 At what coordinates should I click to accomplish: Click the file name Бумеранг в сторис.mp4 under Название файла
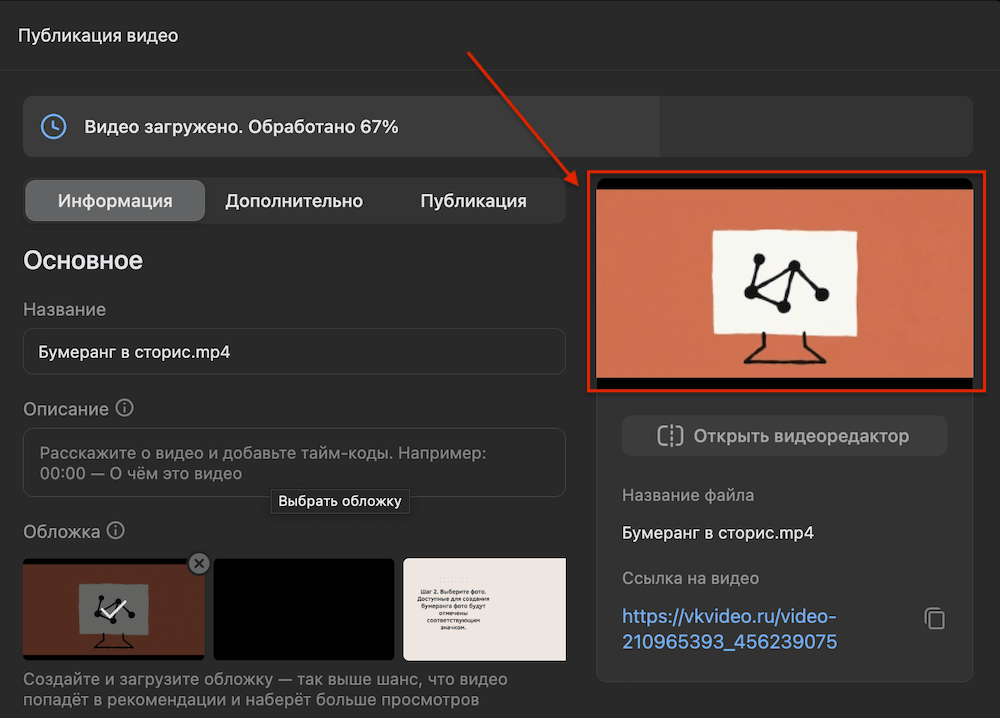click(x=717, y=533)
